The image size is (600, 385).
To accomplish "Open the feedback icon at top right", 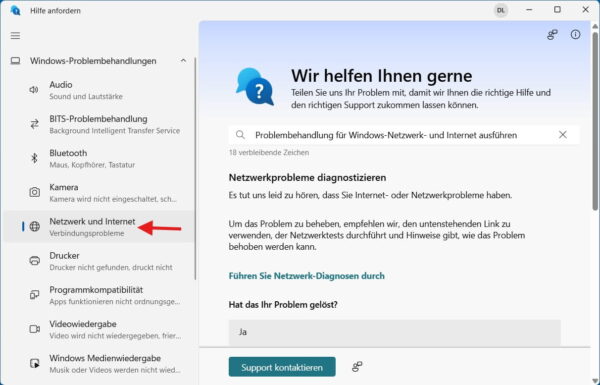I will click(x=552, y=35).
